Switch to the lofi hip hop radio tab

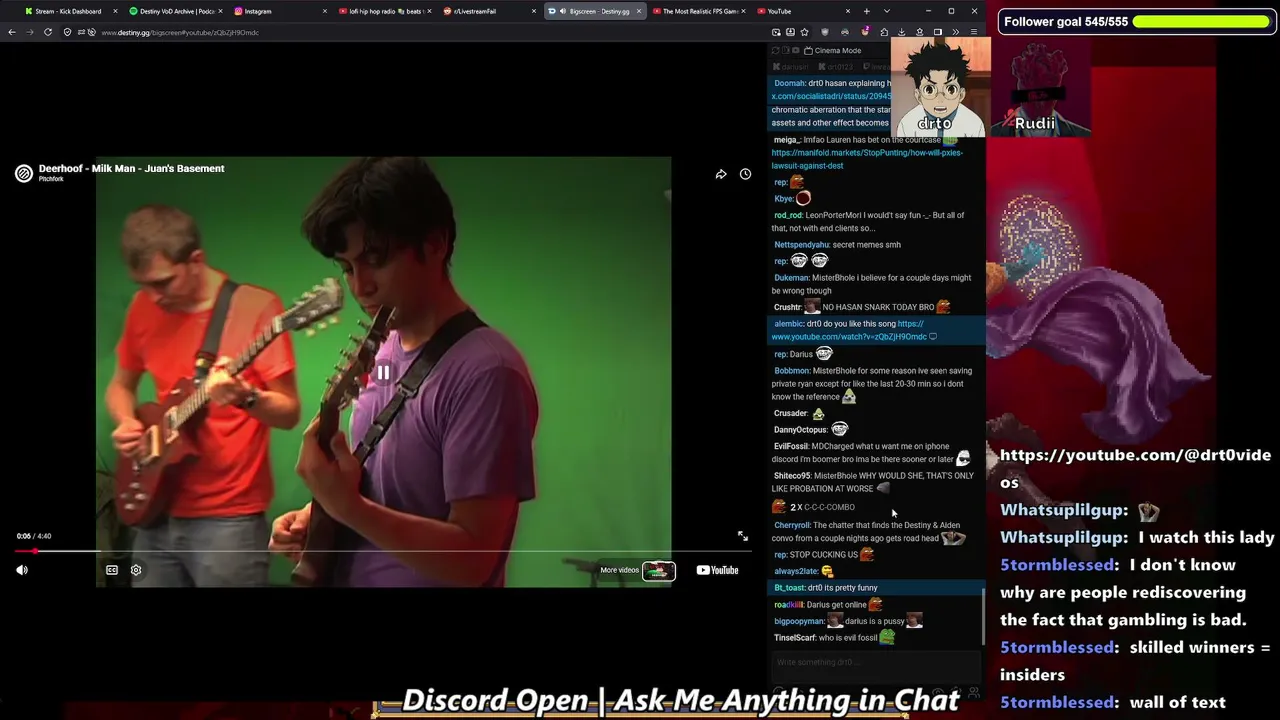coord(386,11)
